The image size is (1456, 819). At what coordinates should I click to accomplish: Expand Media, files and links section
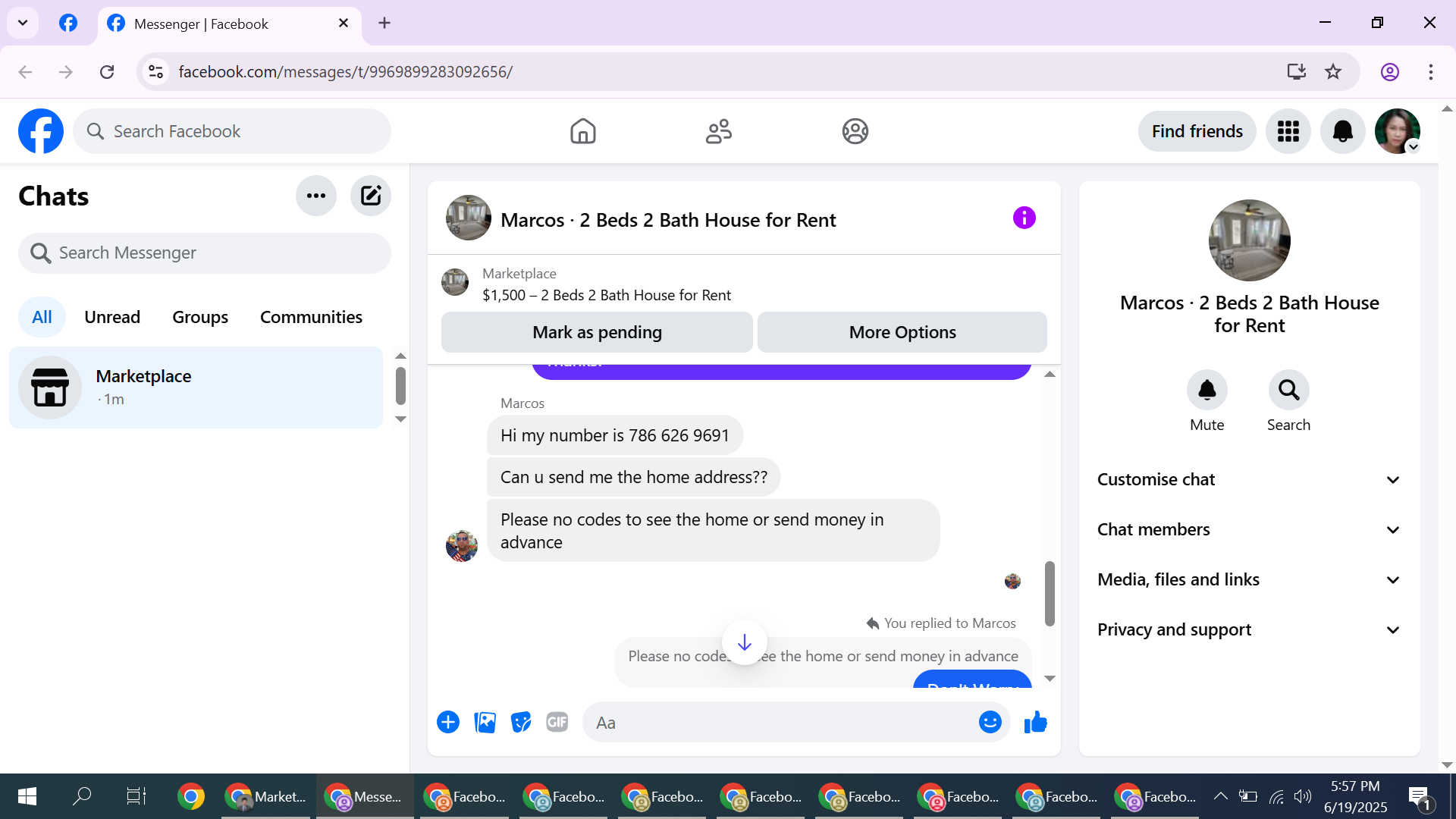coord(1250,579)
